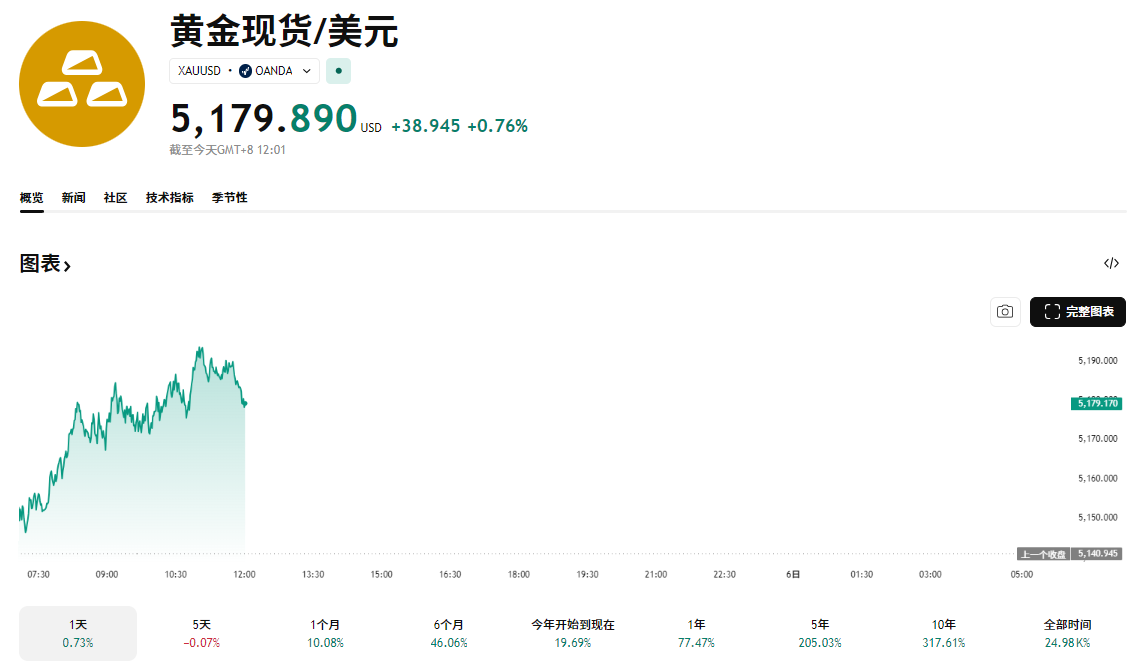This screenshot has width=1137, height=669.
Task: Select the 5天 time range
Action: click(x=201, y=632)
